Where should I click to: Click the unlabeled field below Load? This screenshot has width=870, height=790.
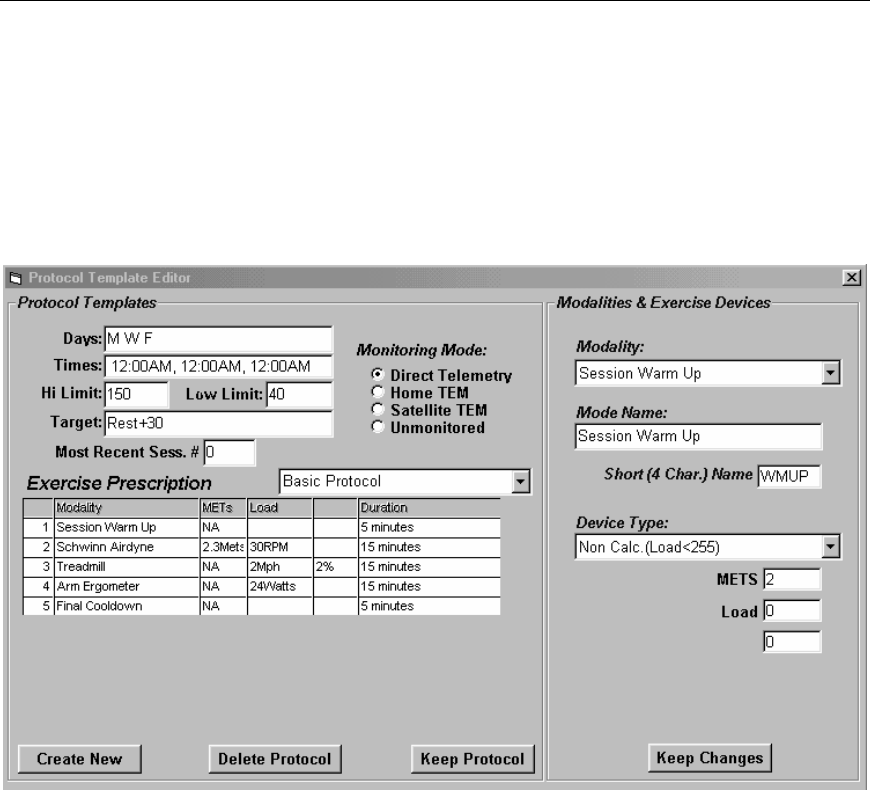tap(792, 642)
